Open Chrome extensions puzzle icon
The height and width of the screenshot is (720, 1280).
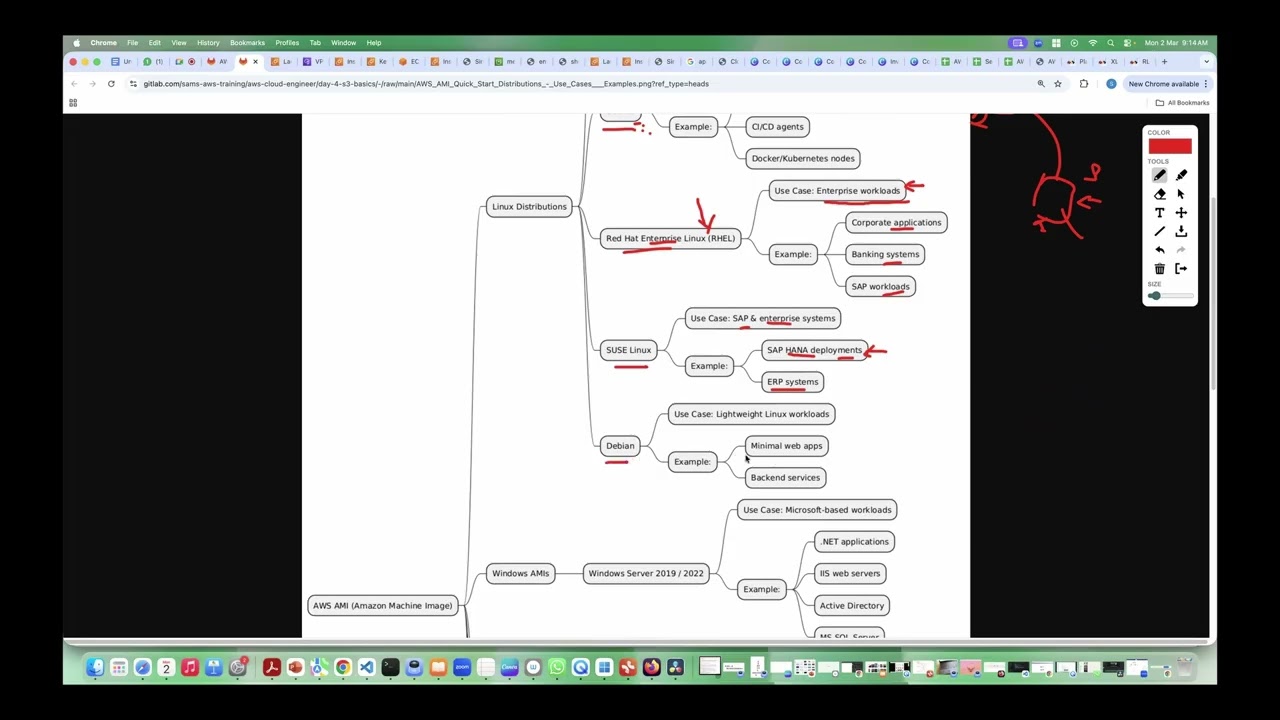pos(1084,84)
